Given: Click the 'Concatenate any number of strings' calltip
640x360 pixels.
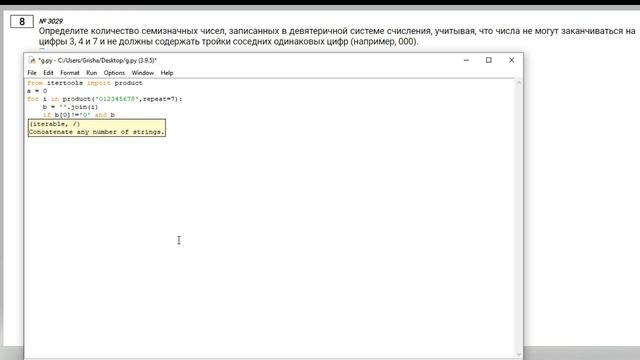Looking at the screenshot, I should tap(97, 132).
